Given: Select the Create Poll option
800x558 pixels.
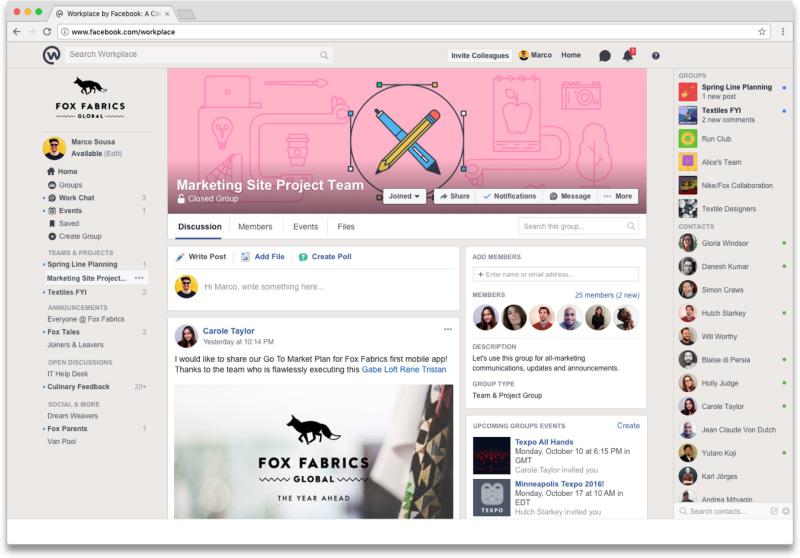Looking at the screenshot, I should [325, 257].
